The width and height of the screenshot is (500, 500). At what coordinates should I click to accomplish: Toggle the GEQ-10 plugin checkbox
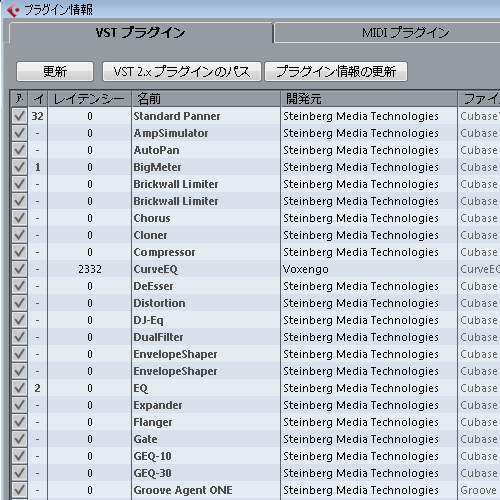point(19,456)
